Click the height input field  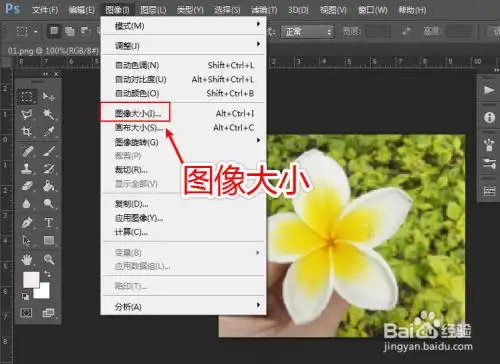[459, 32]
